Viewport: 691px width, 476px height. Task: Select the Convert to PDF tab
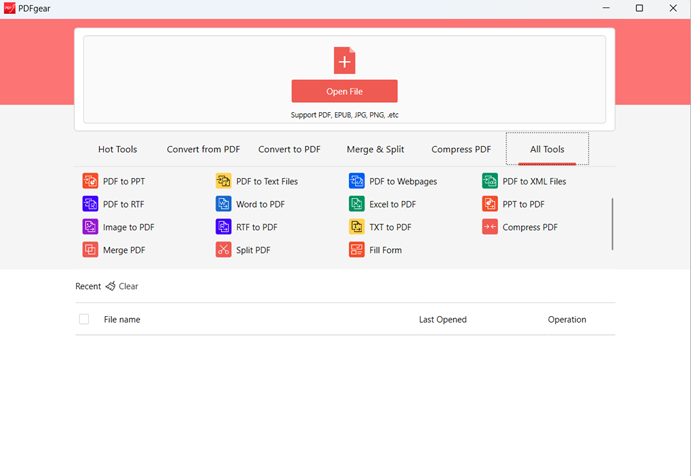289,149
